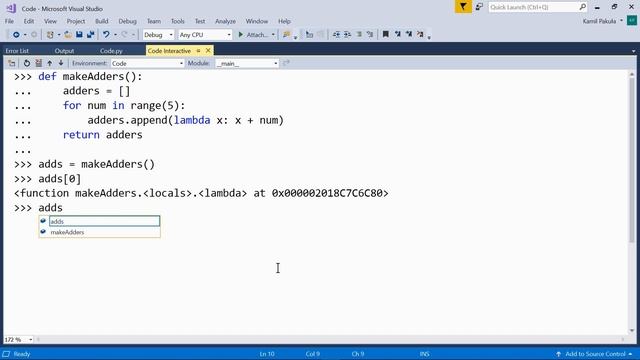Open the Debug menu
Screen dimensions: 640x360
tap(127, 21)
